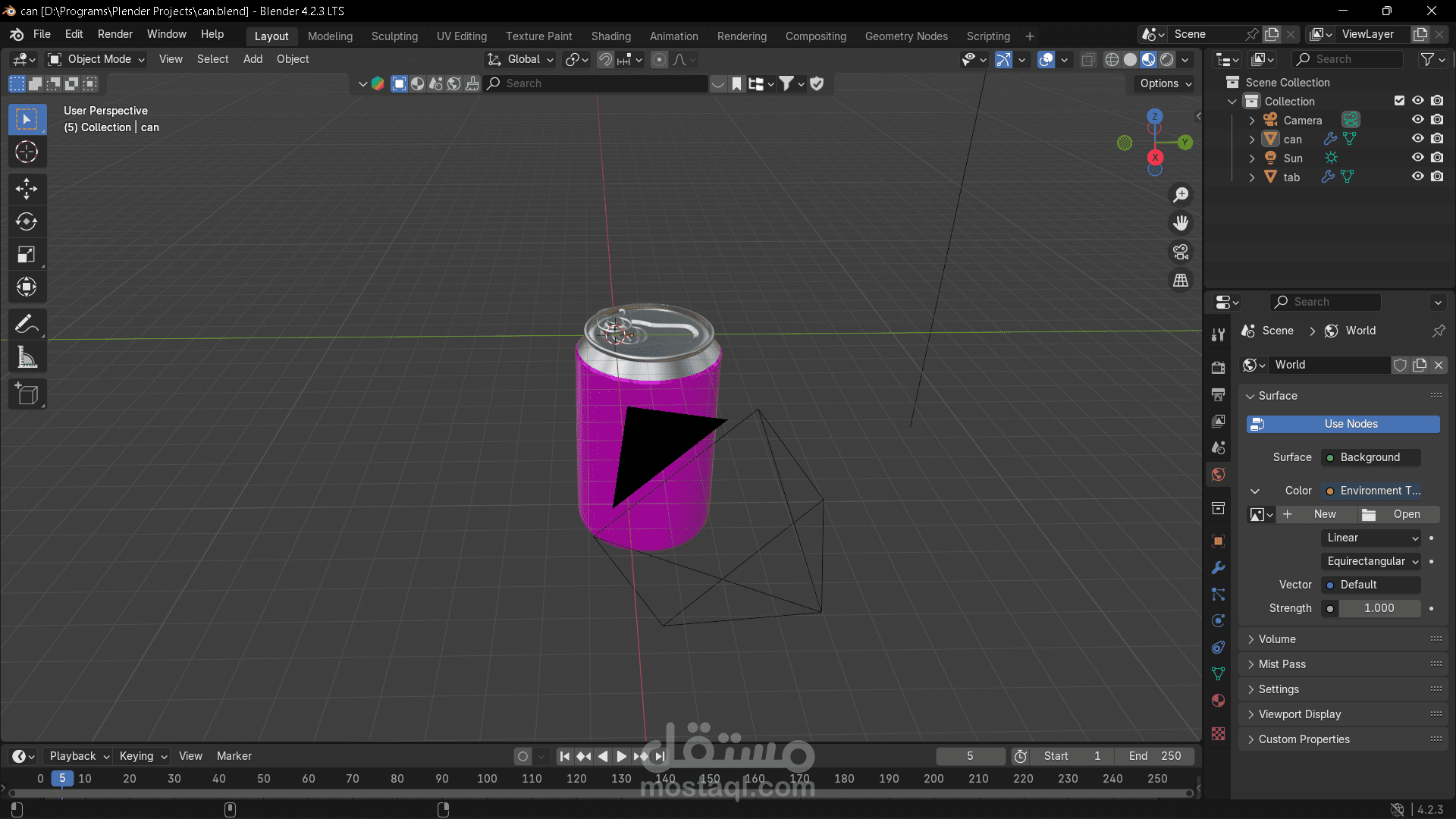The image size is (1456, 819).
Task: Expand the Volume panel
Action: pyautogui.click(x=1277, y=639)
